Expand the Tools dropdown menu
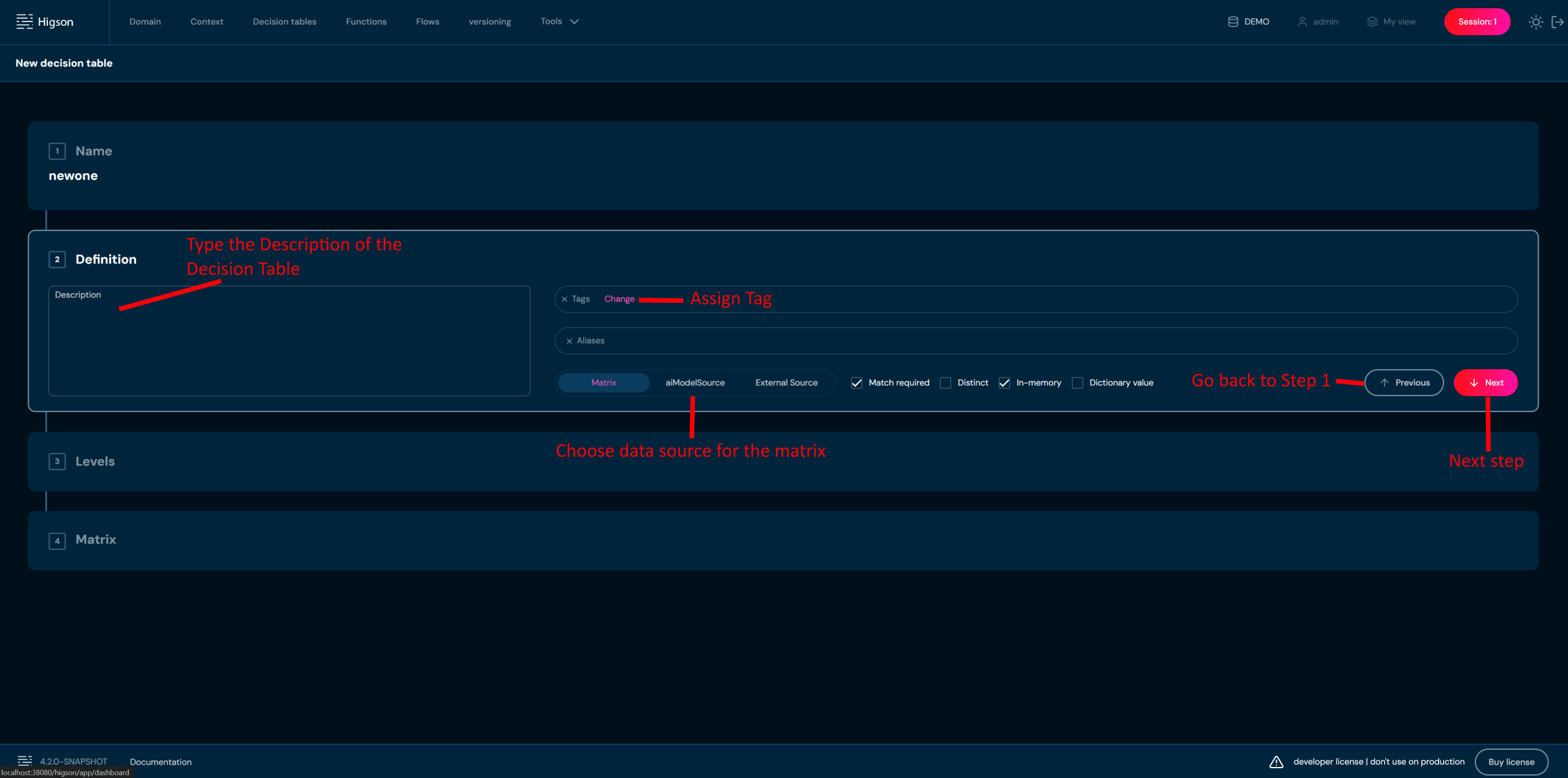The width and height of the screenshot is (1568, 778). click(559, 21)
